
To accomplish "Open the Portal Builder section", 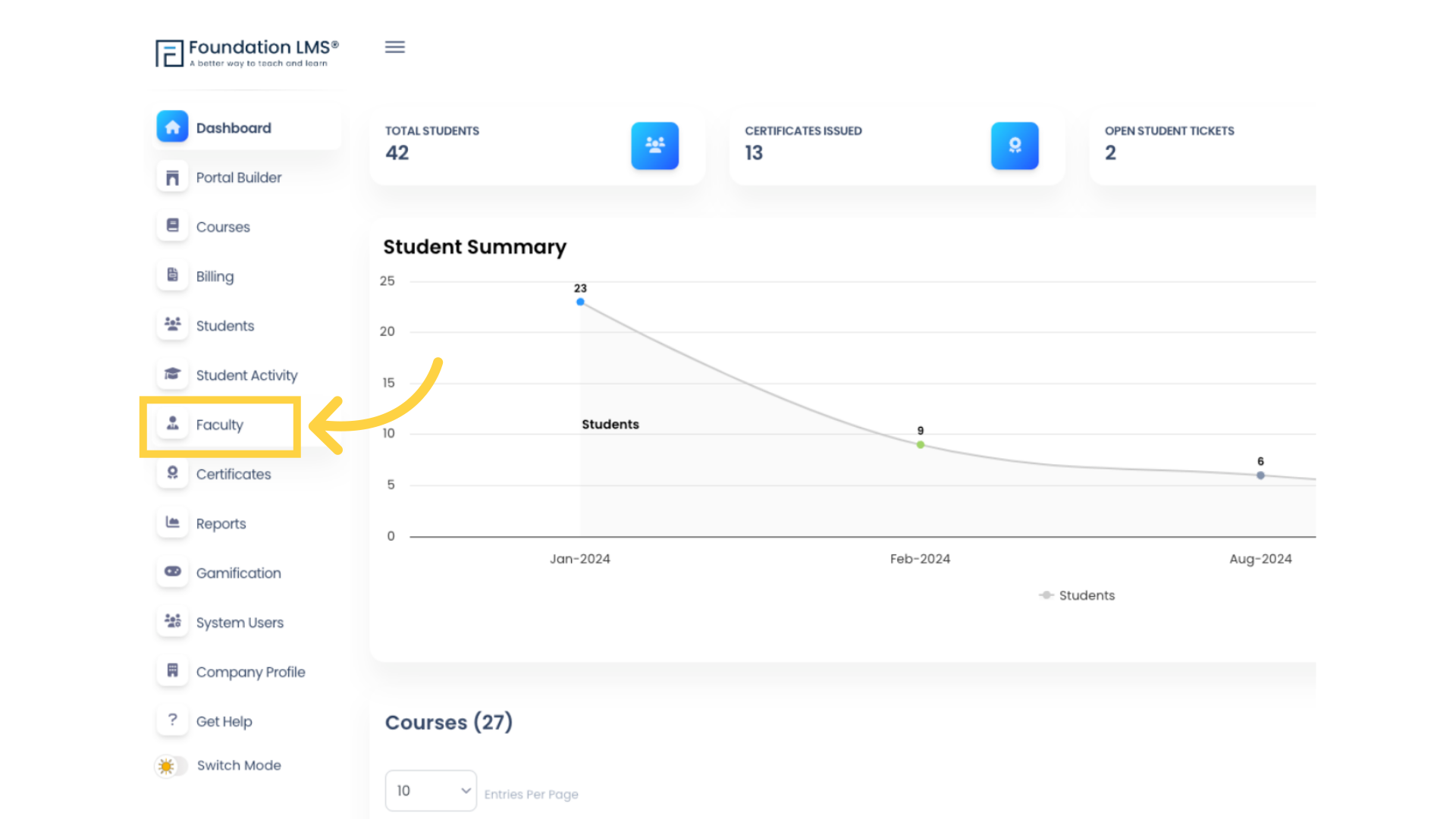I will click(x=239, y=177).
